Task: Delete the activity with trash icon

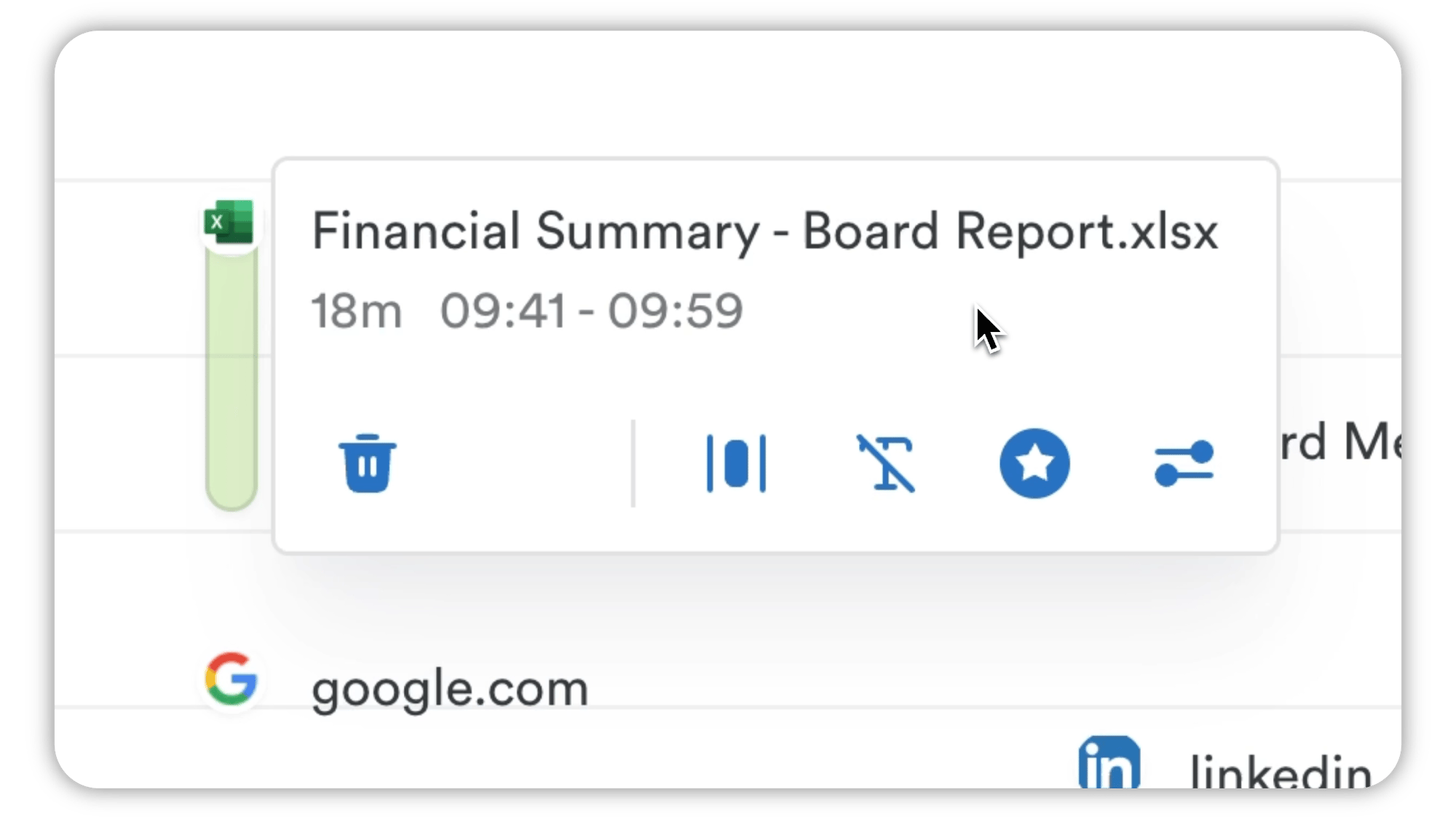Action: 368,464
